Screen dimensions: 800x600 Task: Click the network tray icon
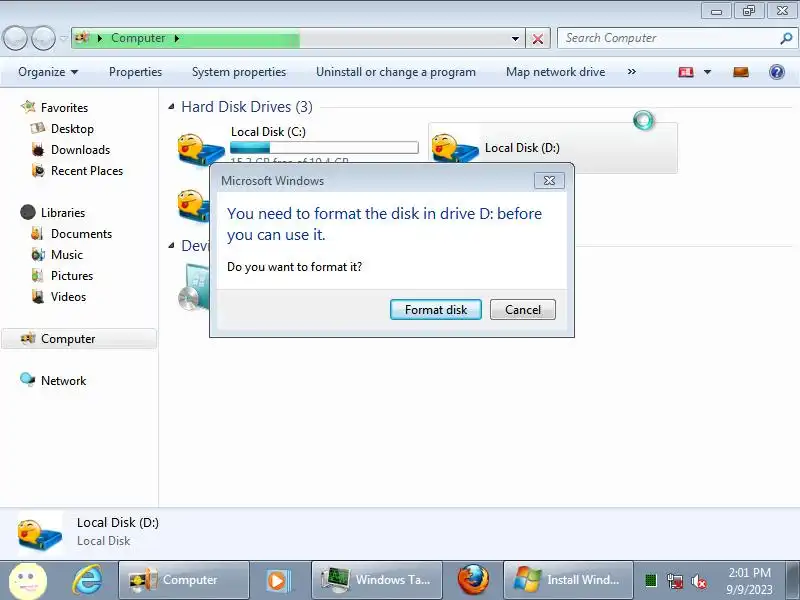(674, 581)
